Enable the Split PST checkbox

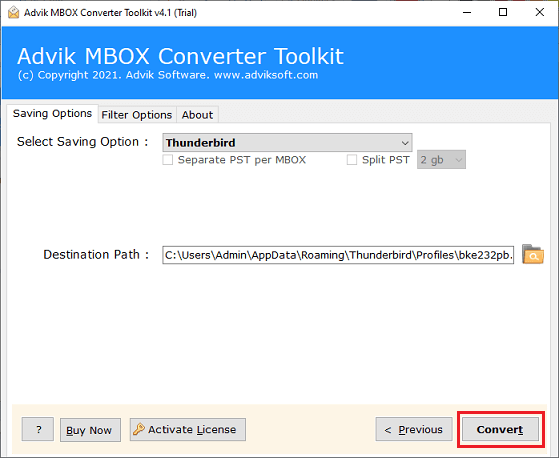coord(352,160)
